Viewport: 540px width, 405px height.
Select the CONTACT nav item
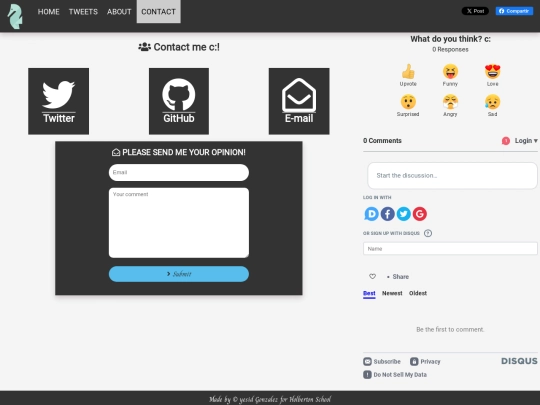[x=158, y=12]
